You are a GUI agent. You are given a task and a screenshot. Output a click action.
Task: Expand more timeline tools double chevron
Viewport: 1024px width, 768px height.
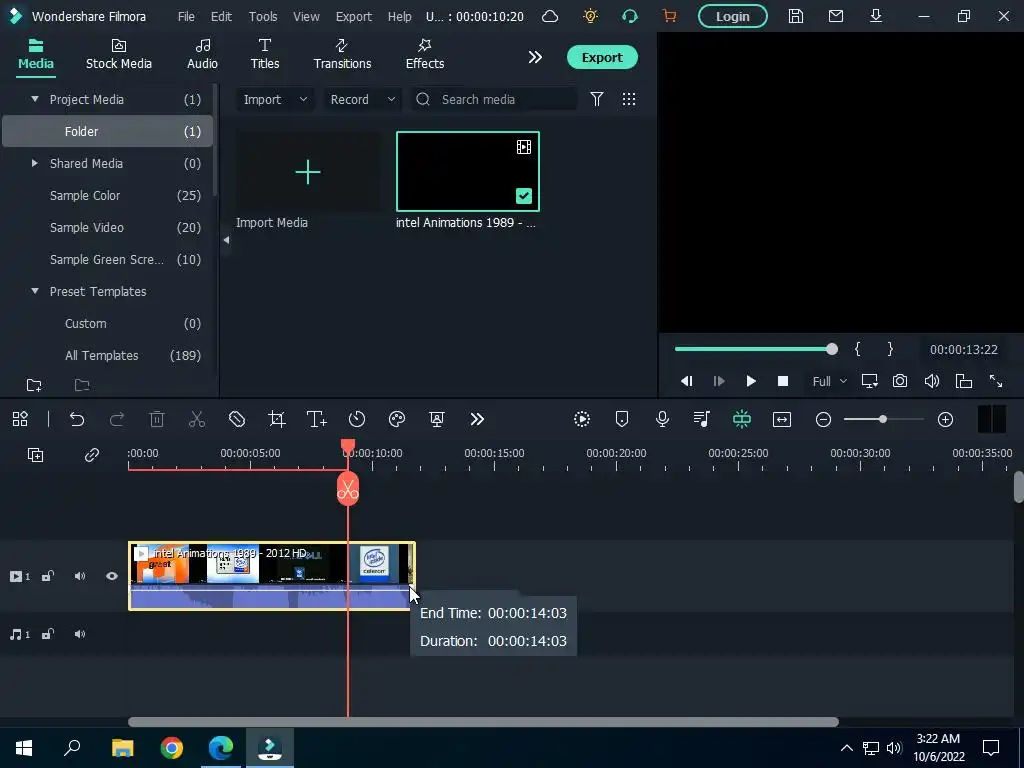point(477,419)
